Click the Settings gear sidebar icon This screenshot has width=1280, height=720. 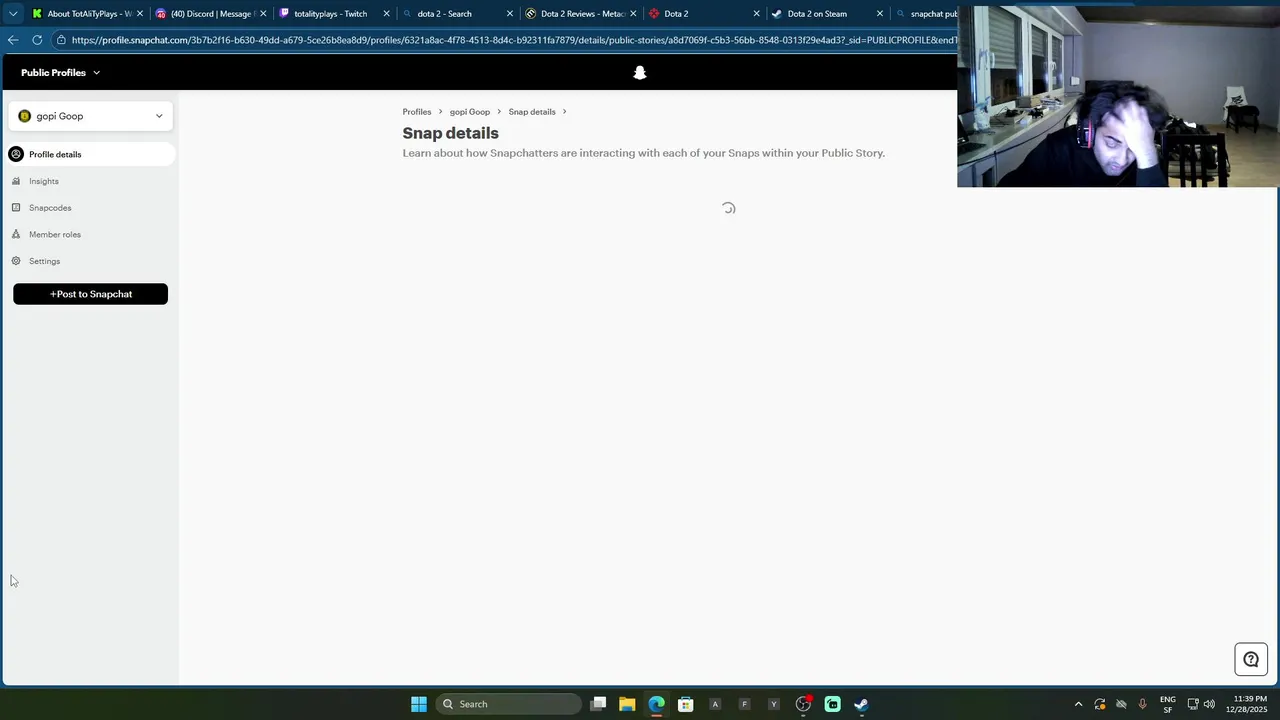click(16, 261)
